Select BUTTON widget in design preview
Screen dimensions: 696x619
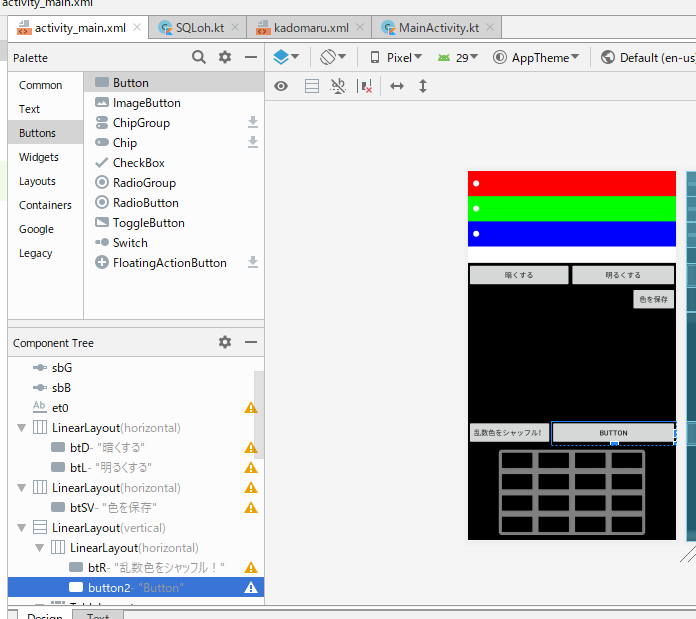point(613,433)
